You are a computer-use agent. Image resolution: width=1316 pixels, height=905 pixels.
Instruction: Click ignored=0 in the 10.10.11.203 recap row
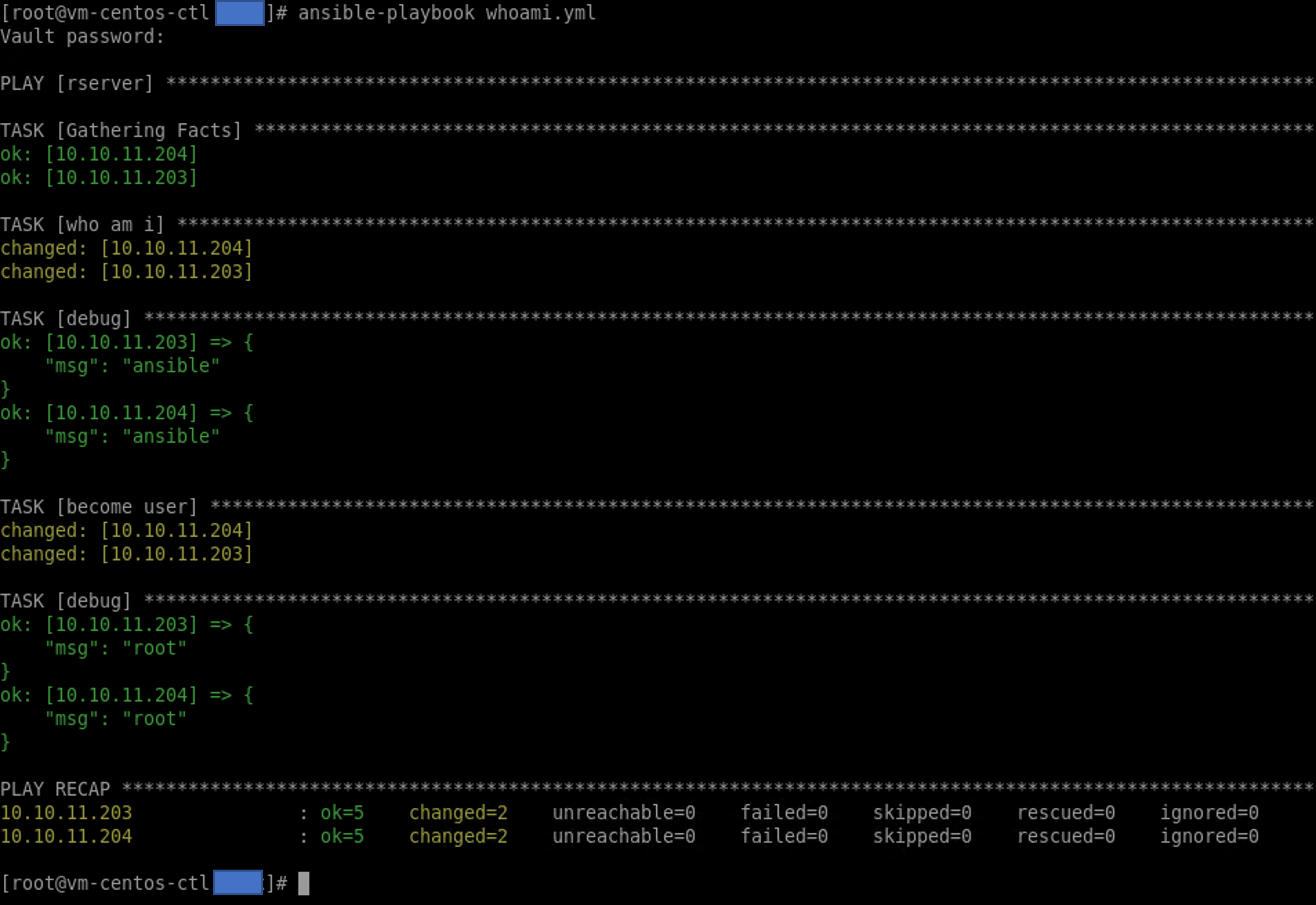point(1209,812)
